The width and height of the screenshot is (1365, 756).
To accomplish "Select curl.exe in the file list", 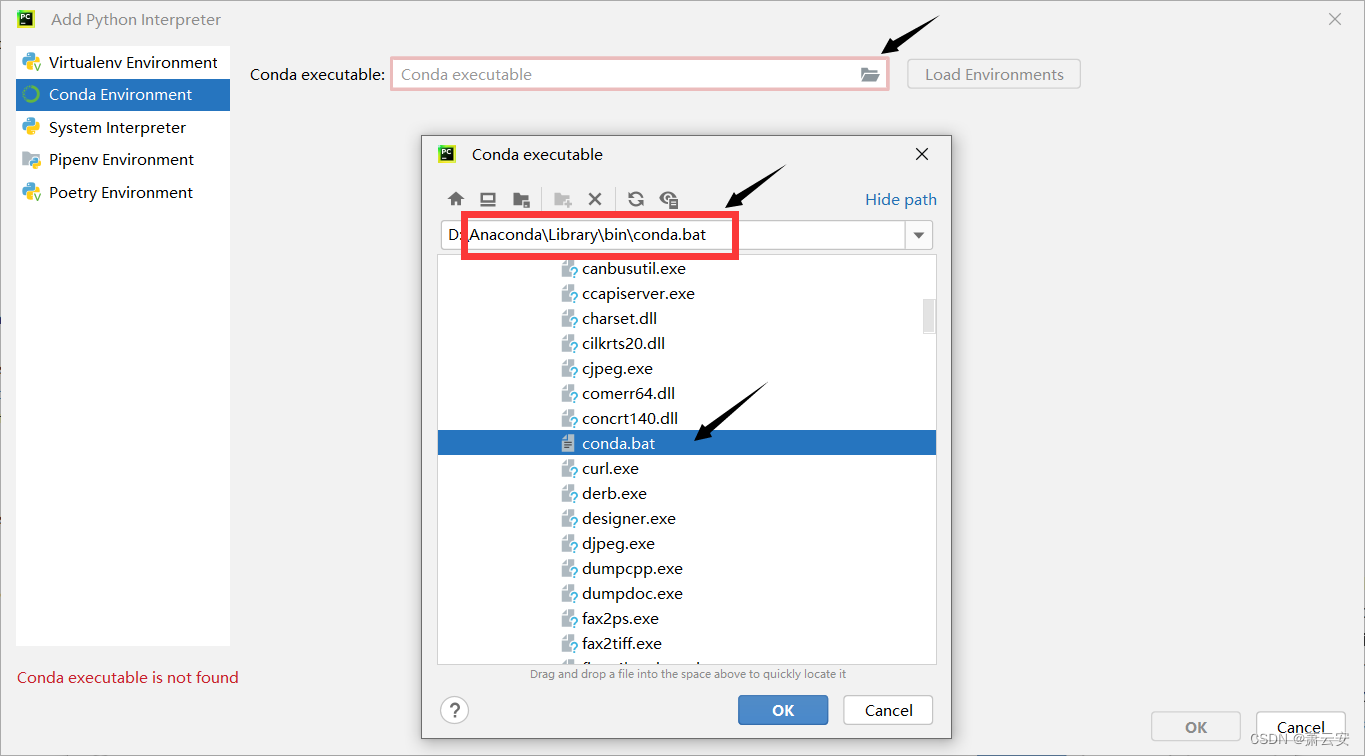I will tap(686, 468).
